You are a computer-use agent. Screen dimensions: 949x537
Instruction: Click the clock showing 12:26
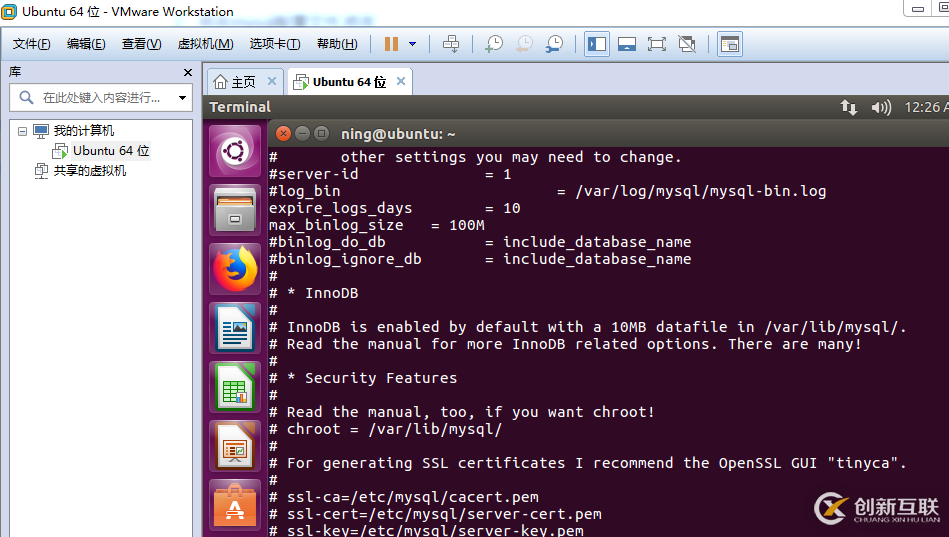(925, 107)
